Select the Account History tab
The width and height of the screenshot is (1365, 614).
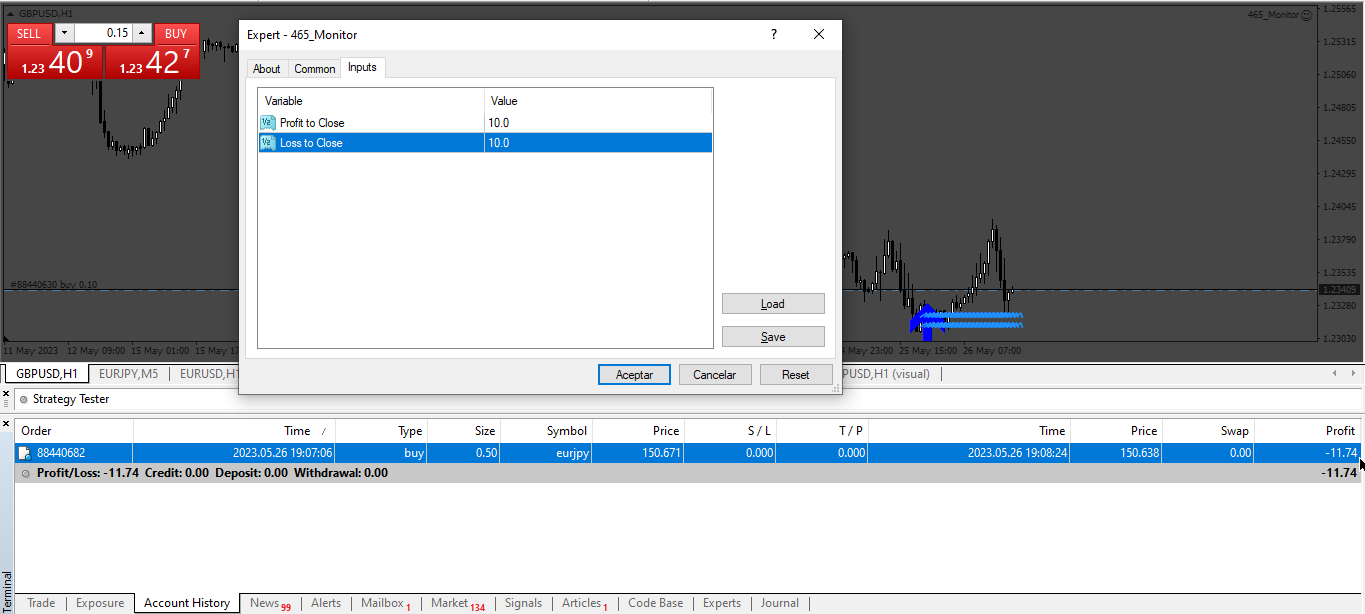pos(187,603)
